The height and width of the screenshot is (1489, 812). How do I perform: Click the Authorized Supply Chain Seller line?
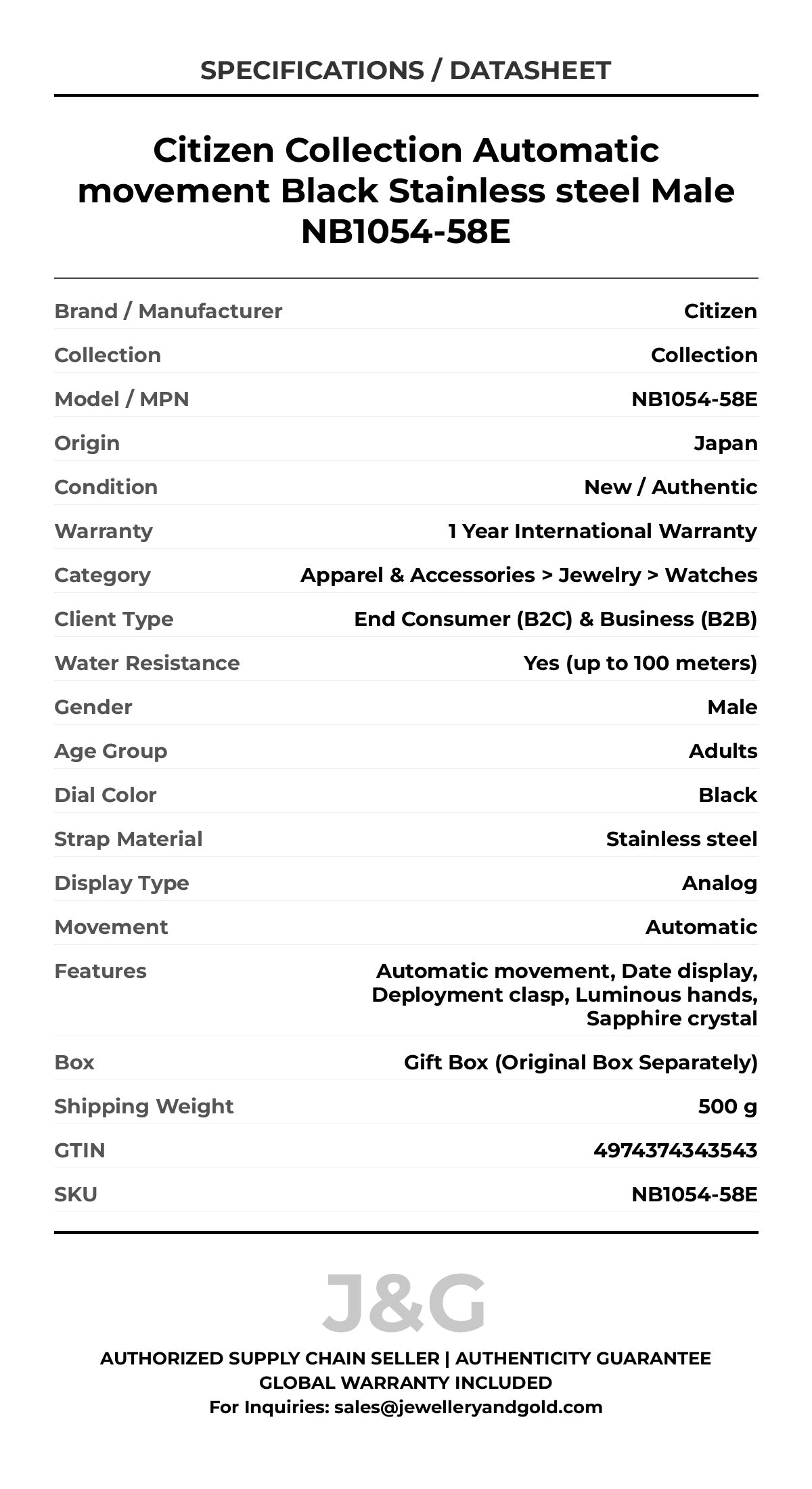[405, 1358]
